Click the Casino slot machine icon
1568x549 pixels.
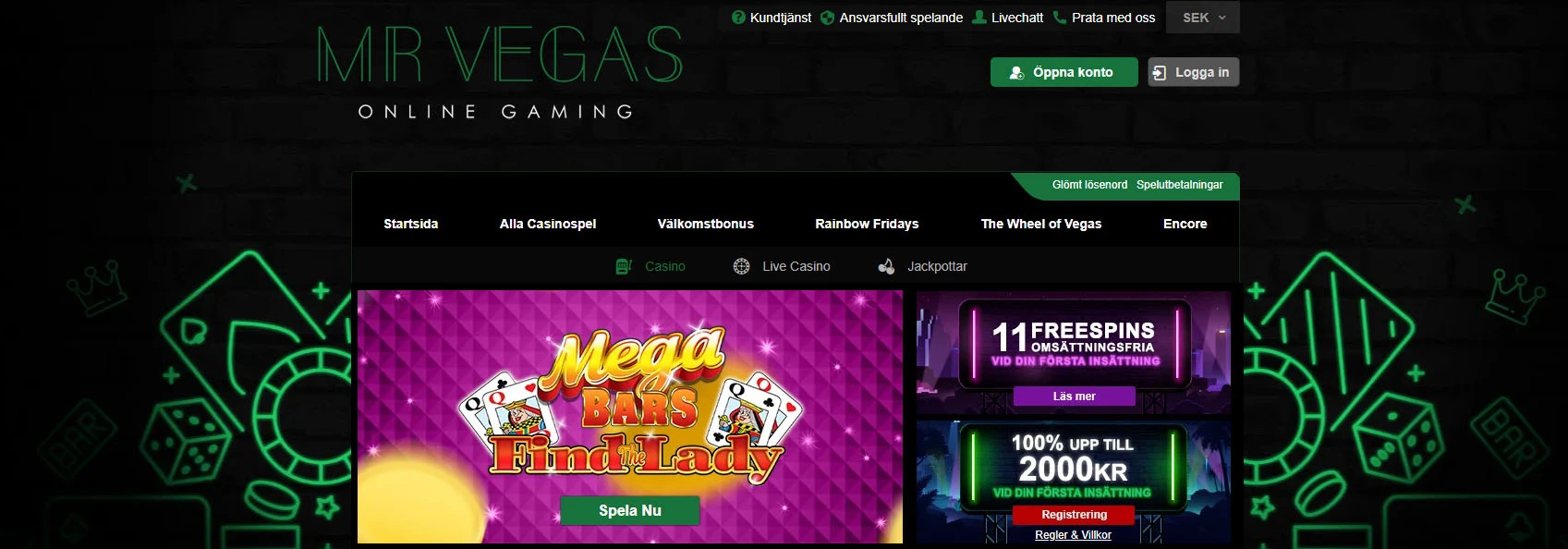(x=624, y=266)
